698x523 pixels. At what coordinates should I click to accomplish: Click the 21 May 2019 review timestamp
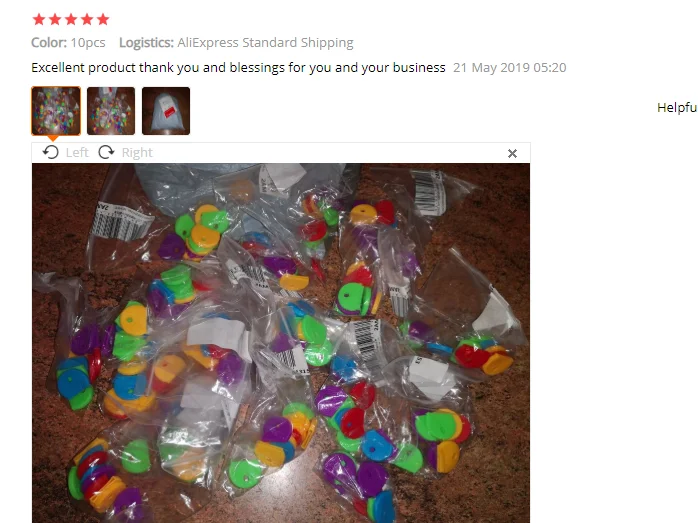[x=510, y=68]
